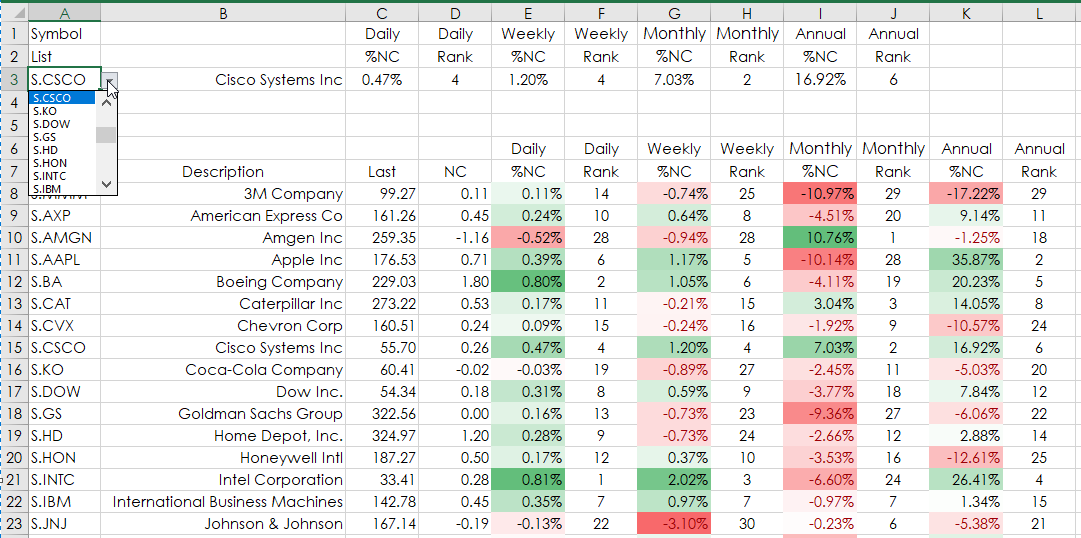1081x538 pixels.
Task: Click Dow Inc. cell
Action: click(x=223, y=392)
